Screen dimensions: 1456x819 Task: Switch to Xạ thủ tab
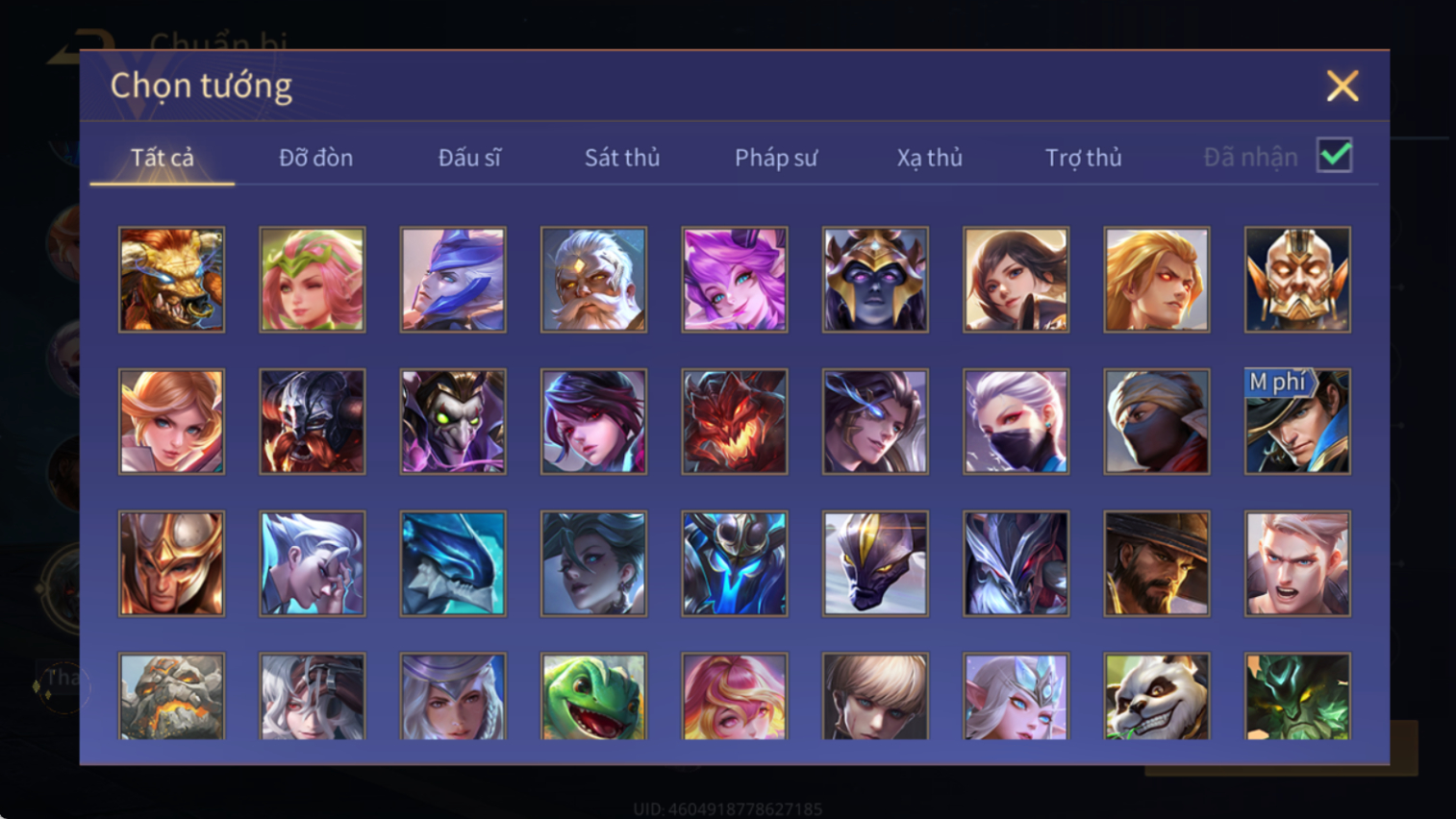coord(929,158)
